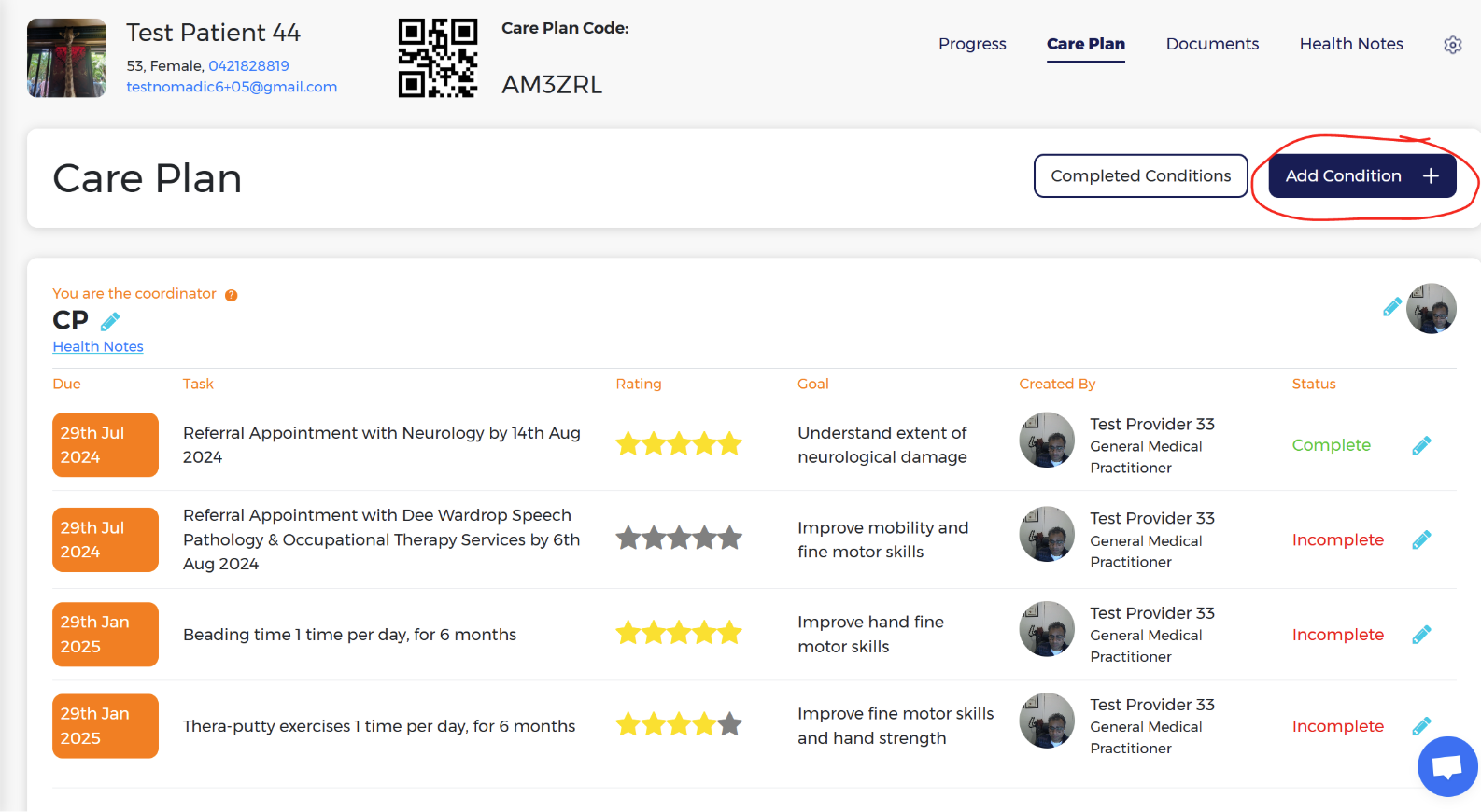Image resolution: width=1481 pixels, height=812 pixels.
Task: Click the Add Condition button
Action: (x=1361, y=176)
